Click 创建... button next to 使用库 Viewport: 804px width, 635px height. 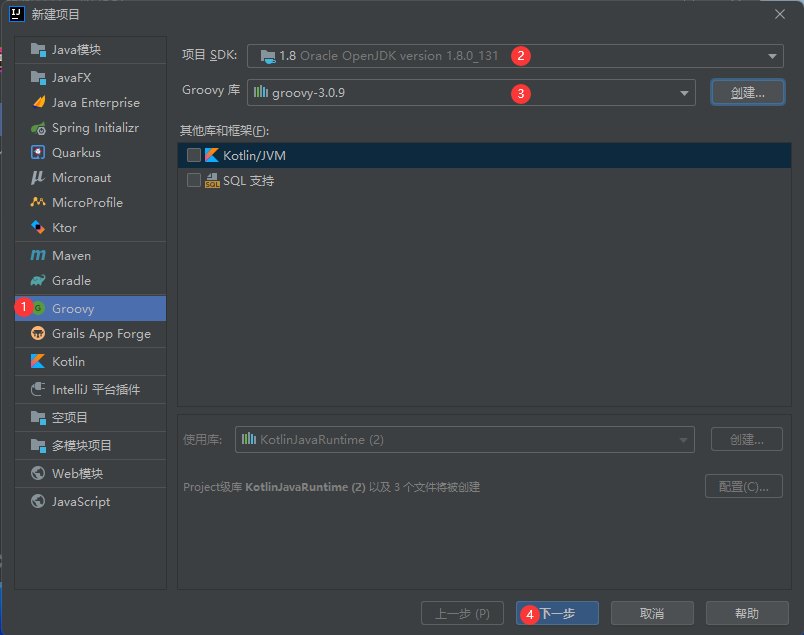(x=747, y=440)
